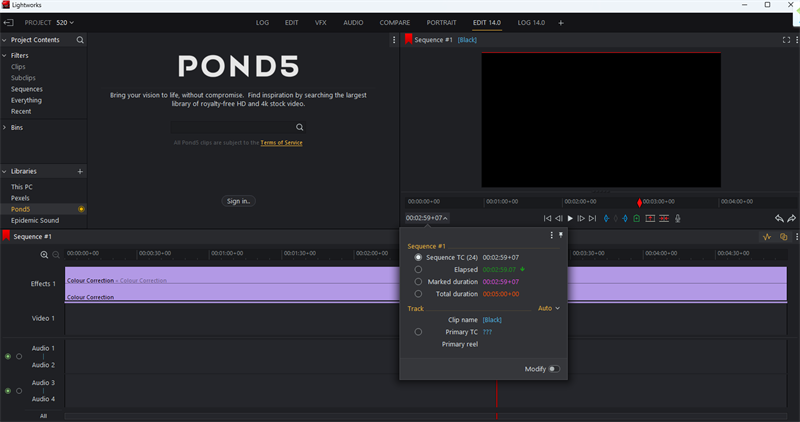800x422 pixels.
Task: Pin the timecode popup panel
Action: coord(561,235)
